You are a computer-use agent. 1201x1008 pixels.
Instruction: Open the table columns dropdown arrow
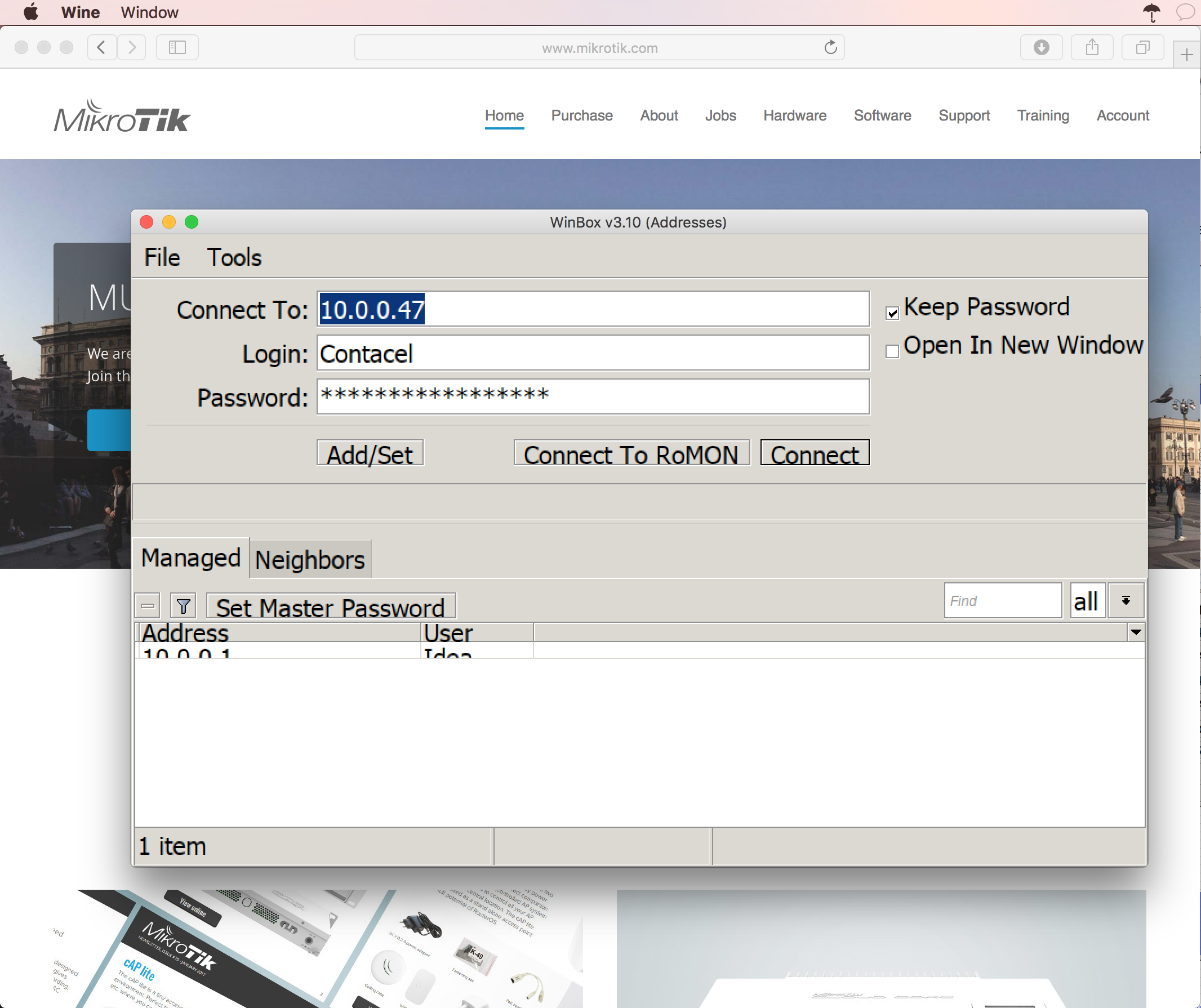coord(1136,632)
